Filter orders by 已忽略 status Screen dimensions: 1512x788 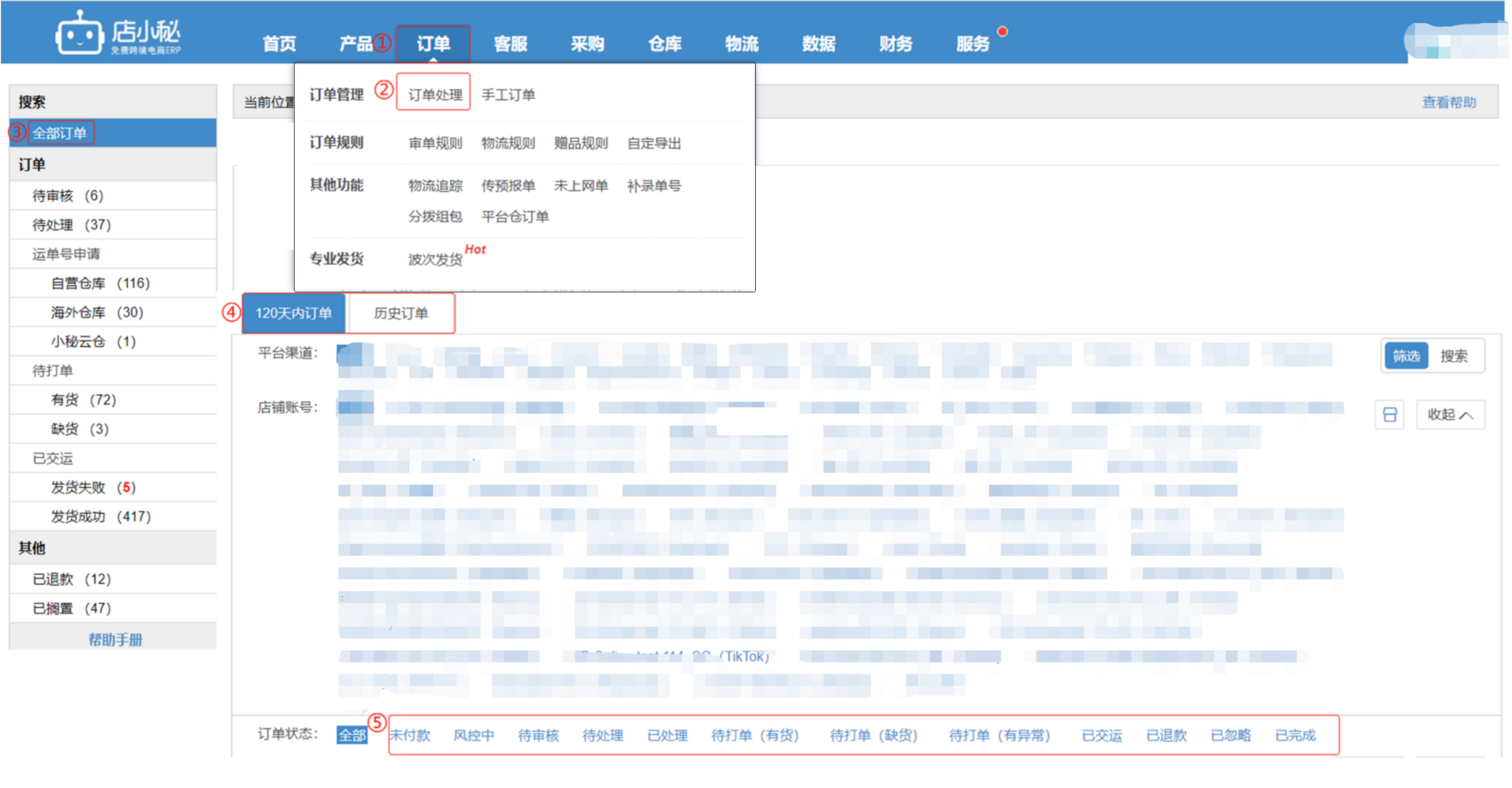pos(1231,735)
